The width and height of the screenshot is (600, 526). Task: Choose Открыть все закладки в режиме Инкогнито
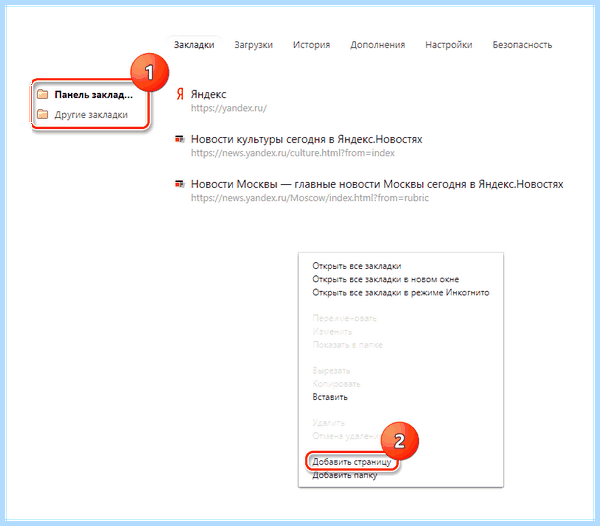[x=401, y=293]
